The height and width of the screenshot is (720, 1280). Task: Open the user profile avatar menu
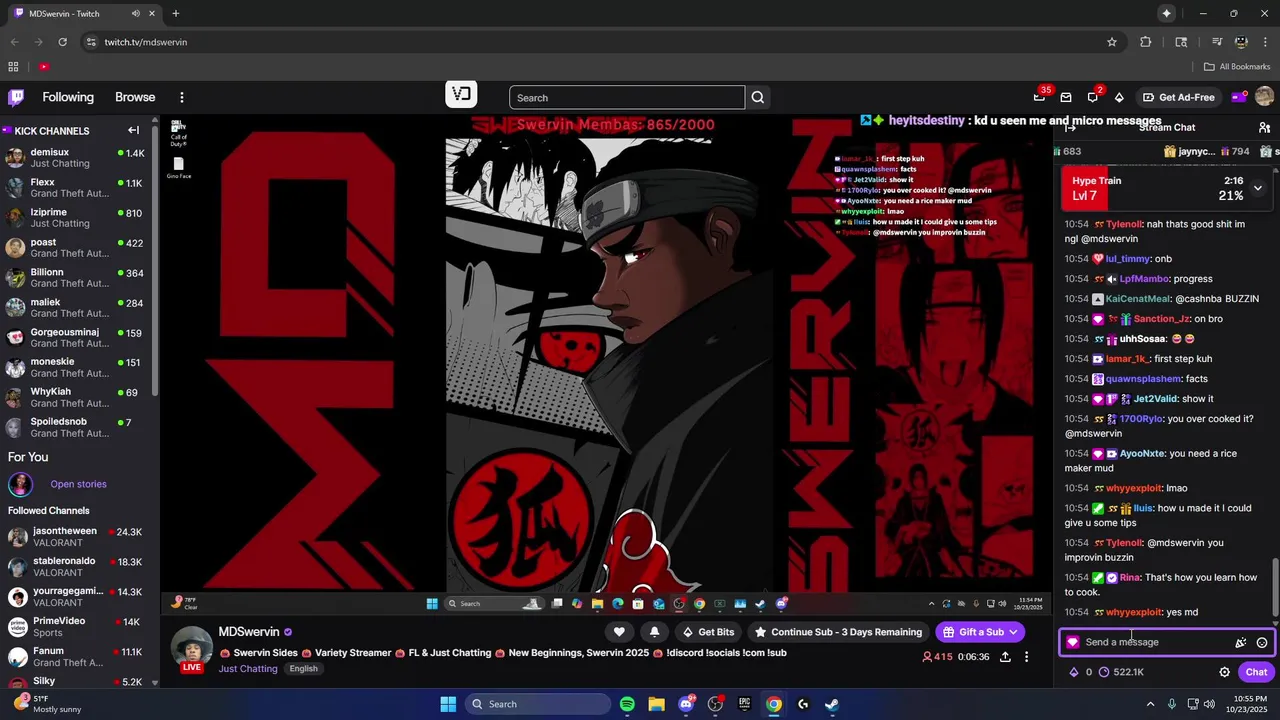point(1264,97)
